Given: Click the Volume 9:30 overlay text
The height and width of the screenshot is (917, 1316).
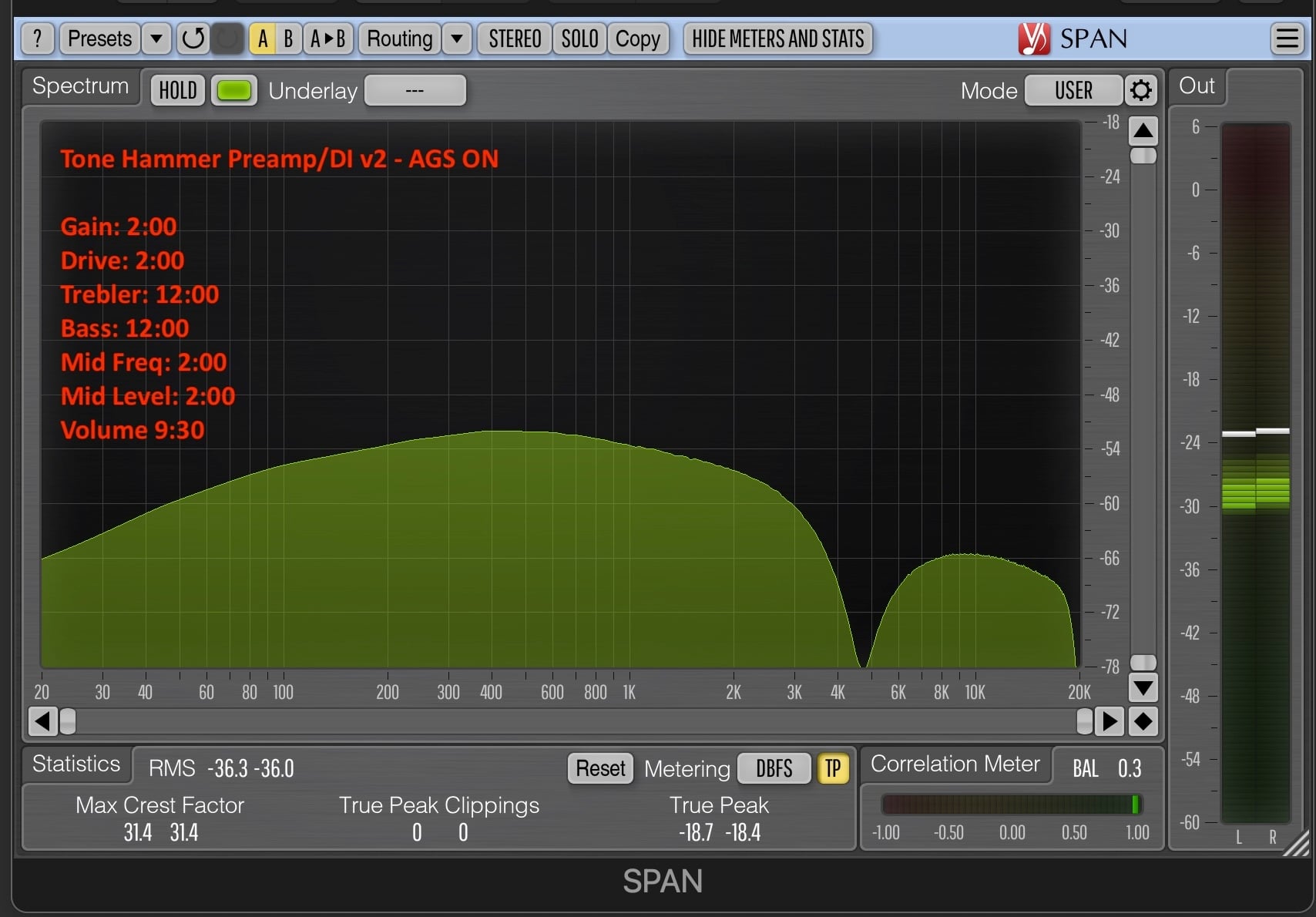Looking at the screenshot, I should [133, 430].
